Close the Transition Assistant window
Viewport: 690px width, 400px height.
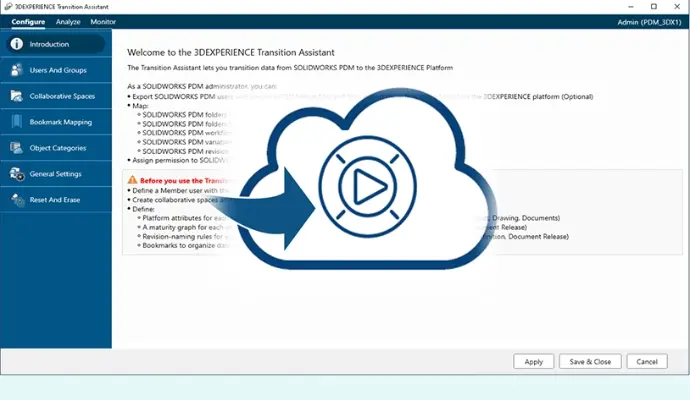point(677,7)
